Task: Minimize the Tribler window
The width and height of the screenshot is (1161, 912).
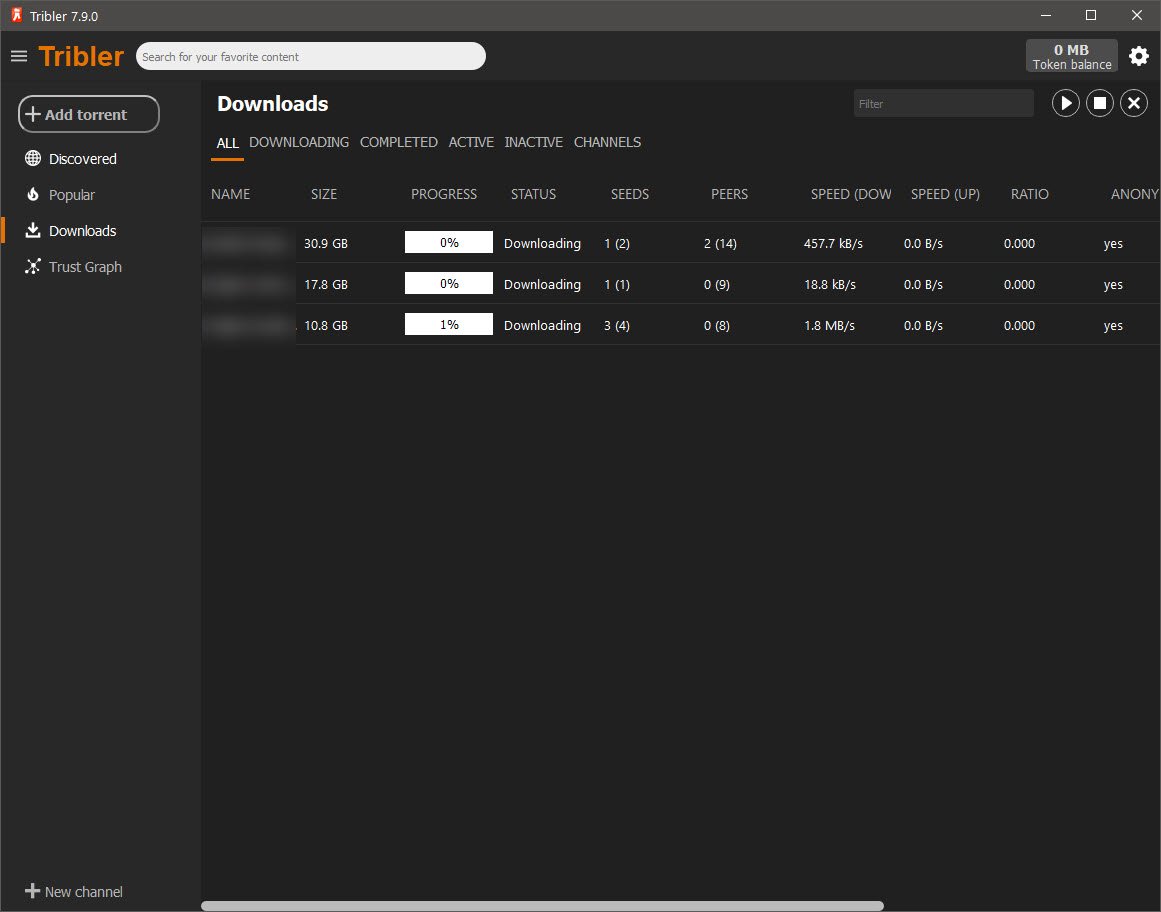Action: coord(1045,15)
